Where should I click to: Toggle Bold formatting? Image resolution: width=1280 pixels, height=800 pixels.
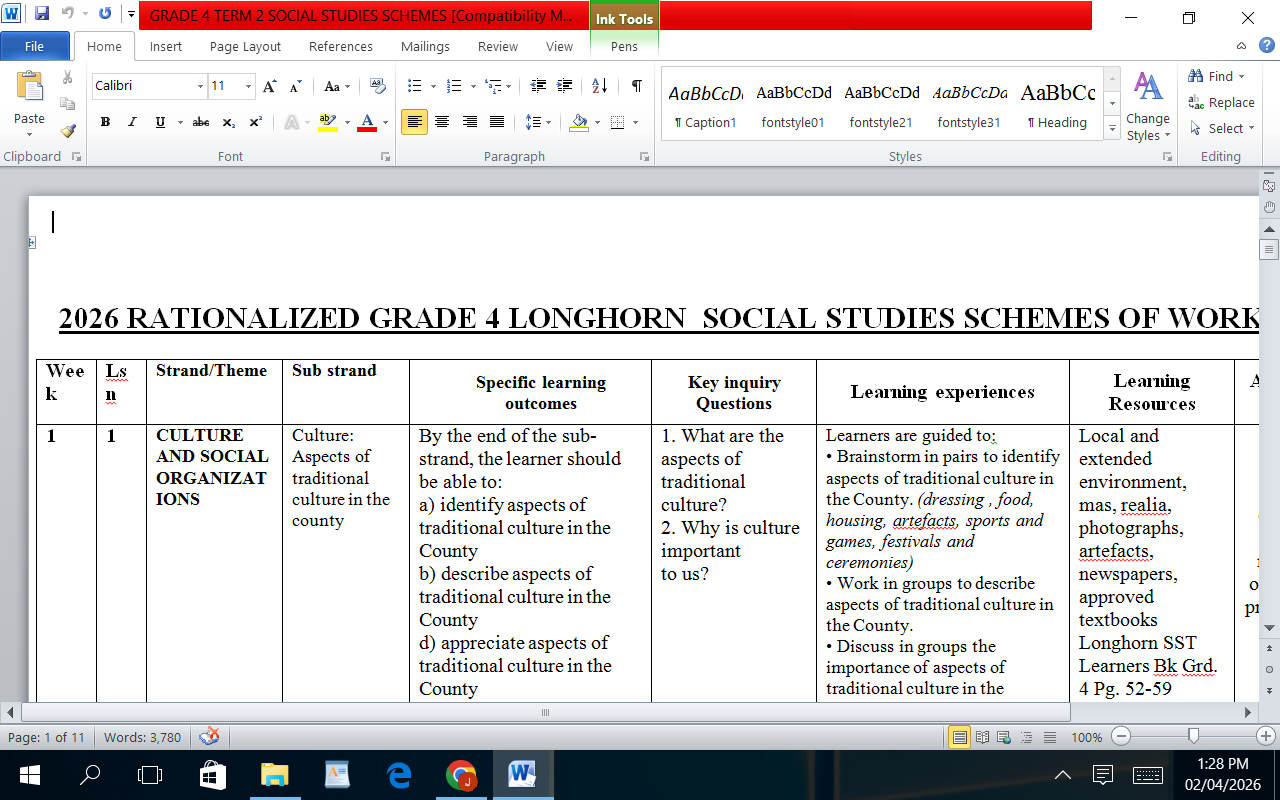[x=105, y=122]
